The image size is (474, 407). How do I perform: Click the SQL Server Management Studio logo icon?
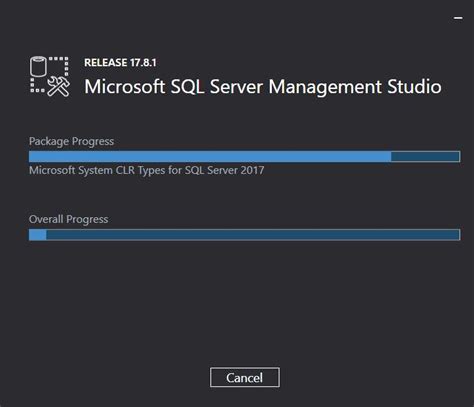(x=50, y=76)
